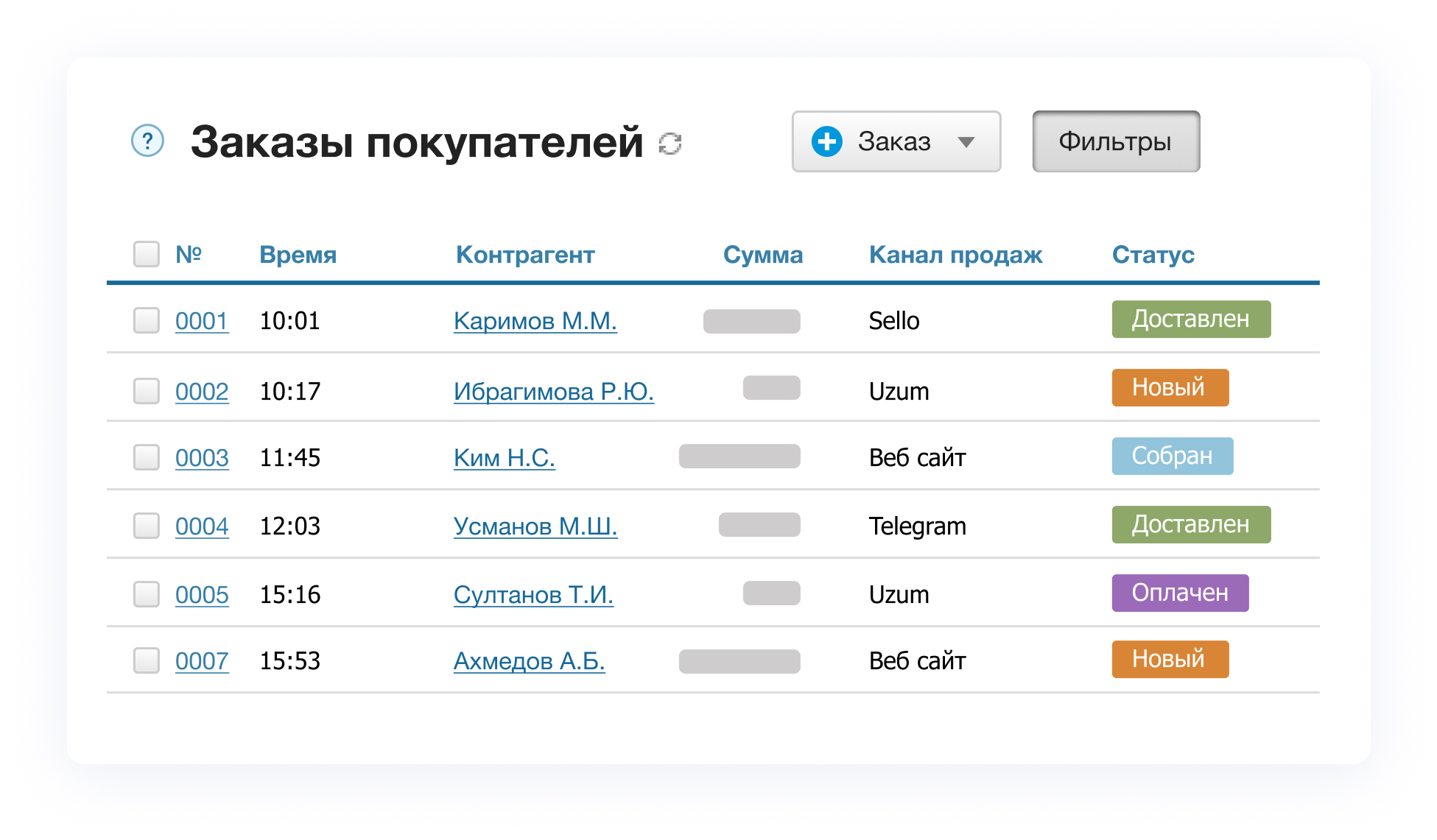Open contractor Каримов М.М.
1437x840 pixels.
coord(535,321)
